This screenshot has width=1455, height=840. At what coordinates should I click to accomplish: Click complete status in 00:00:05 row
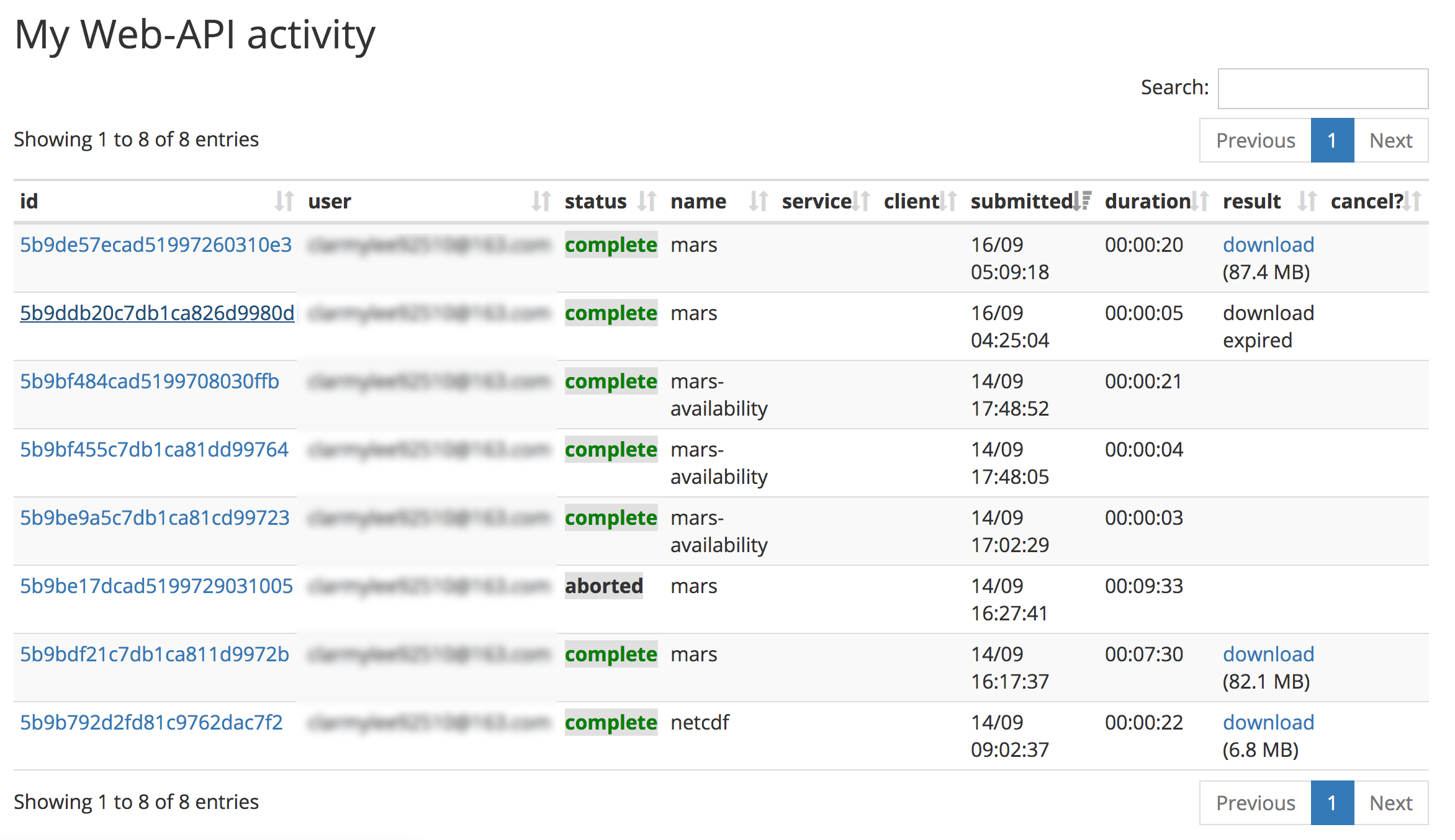point(611,313)
